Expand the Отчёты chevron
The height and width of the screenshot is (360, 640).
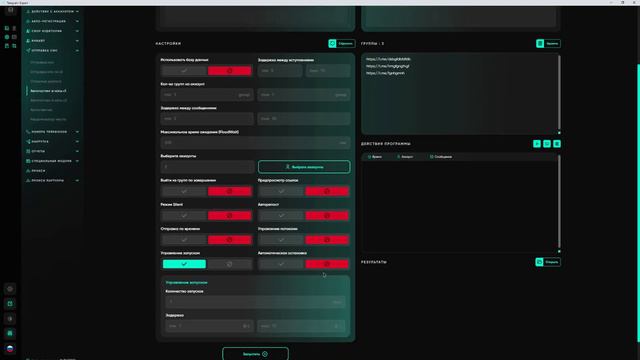click(77, 151)
